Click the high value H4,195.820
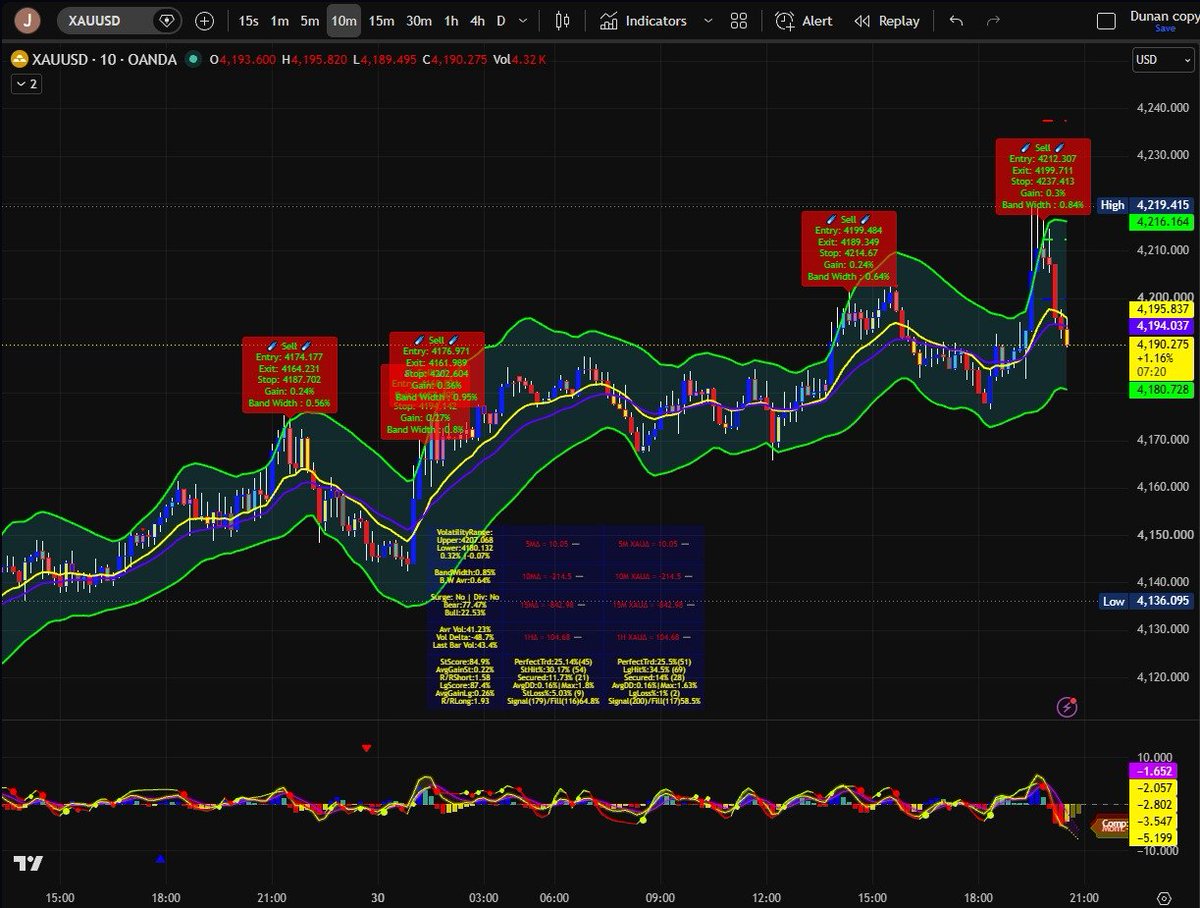Viewport: 1200px width, 908px height. coord(314,60)
